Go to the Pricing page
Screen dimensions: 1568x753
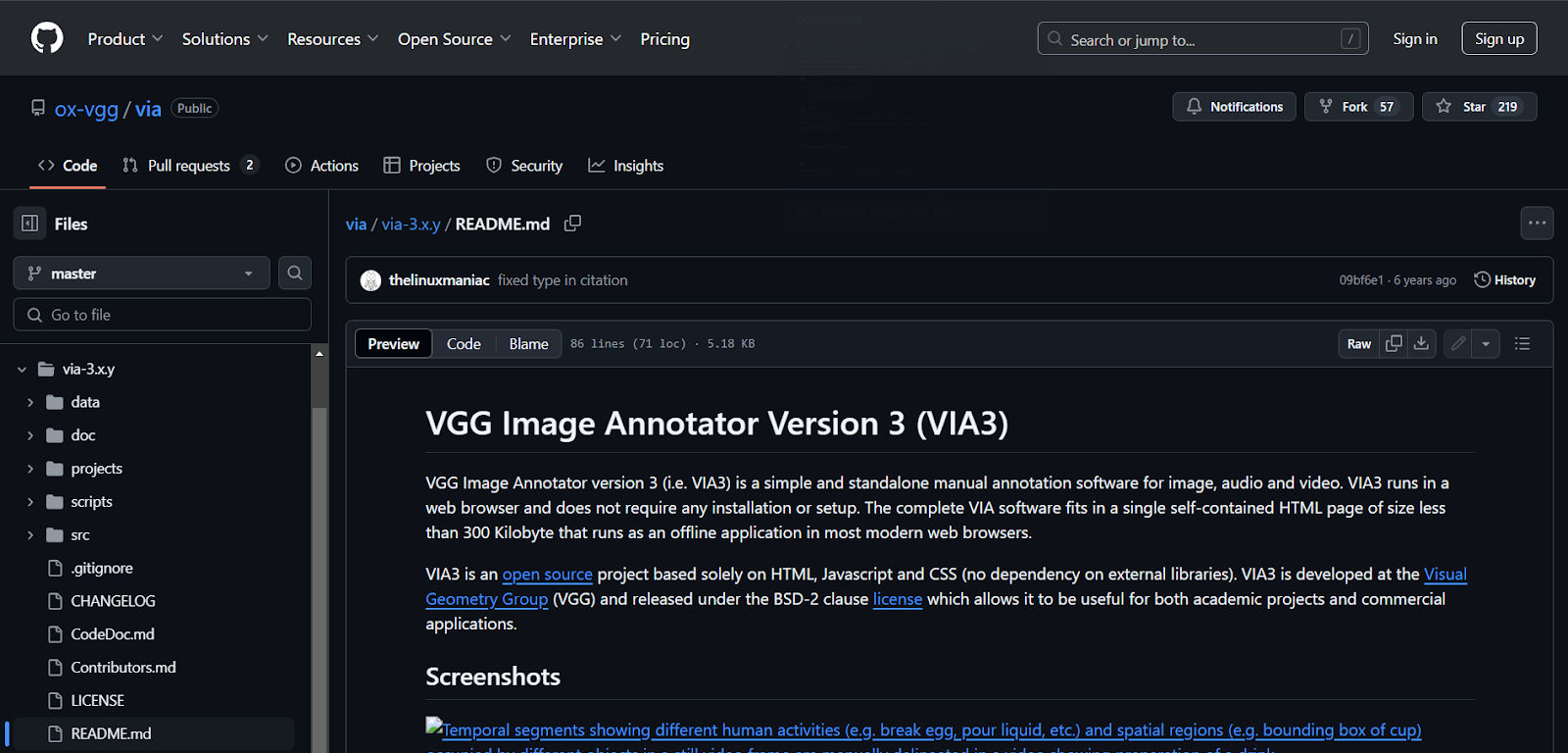point(665,39)
